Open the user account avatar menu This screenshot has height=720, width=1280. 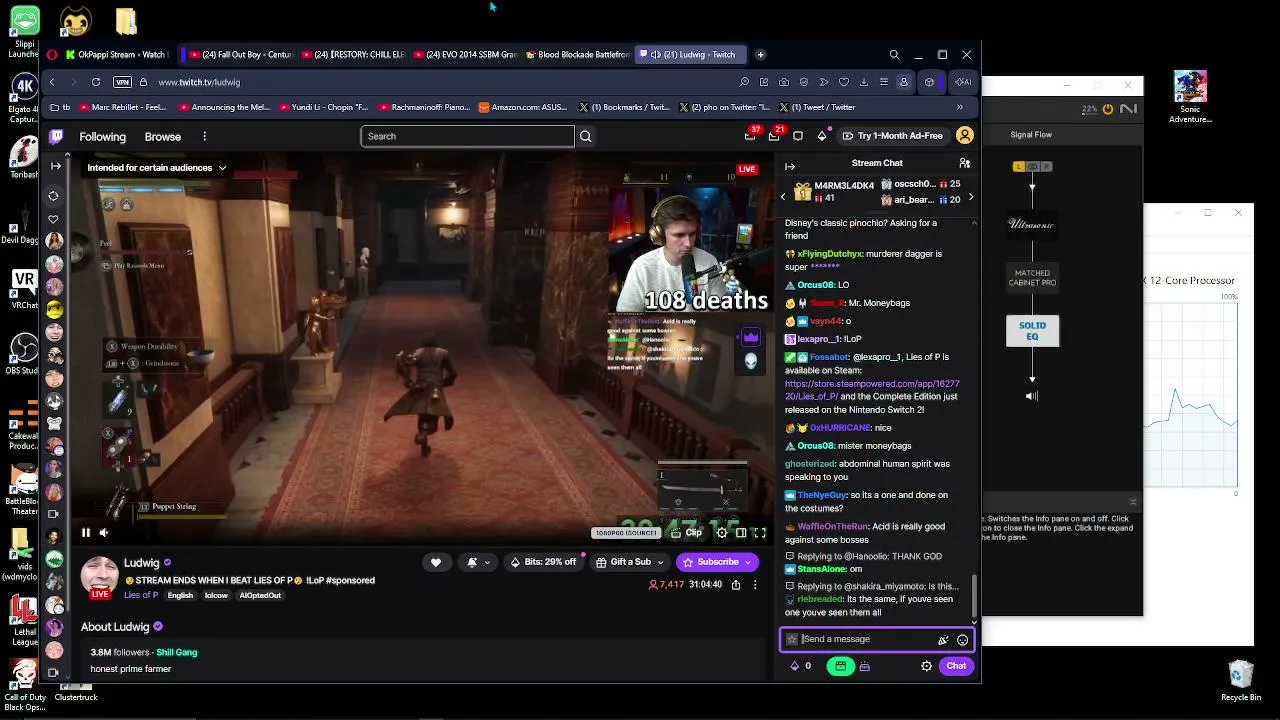pyautogui.click(x=965, y=136)
